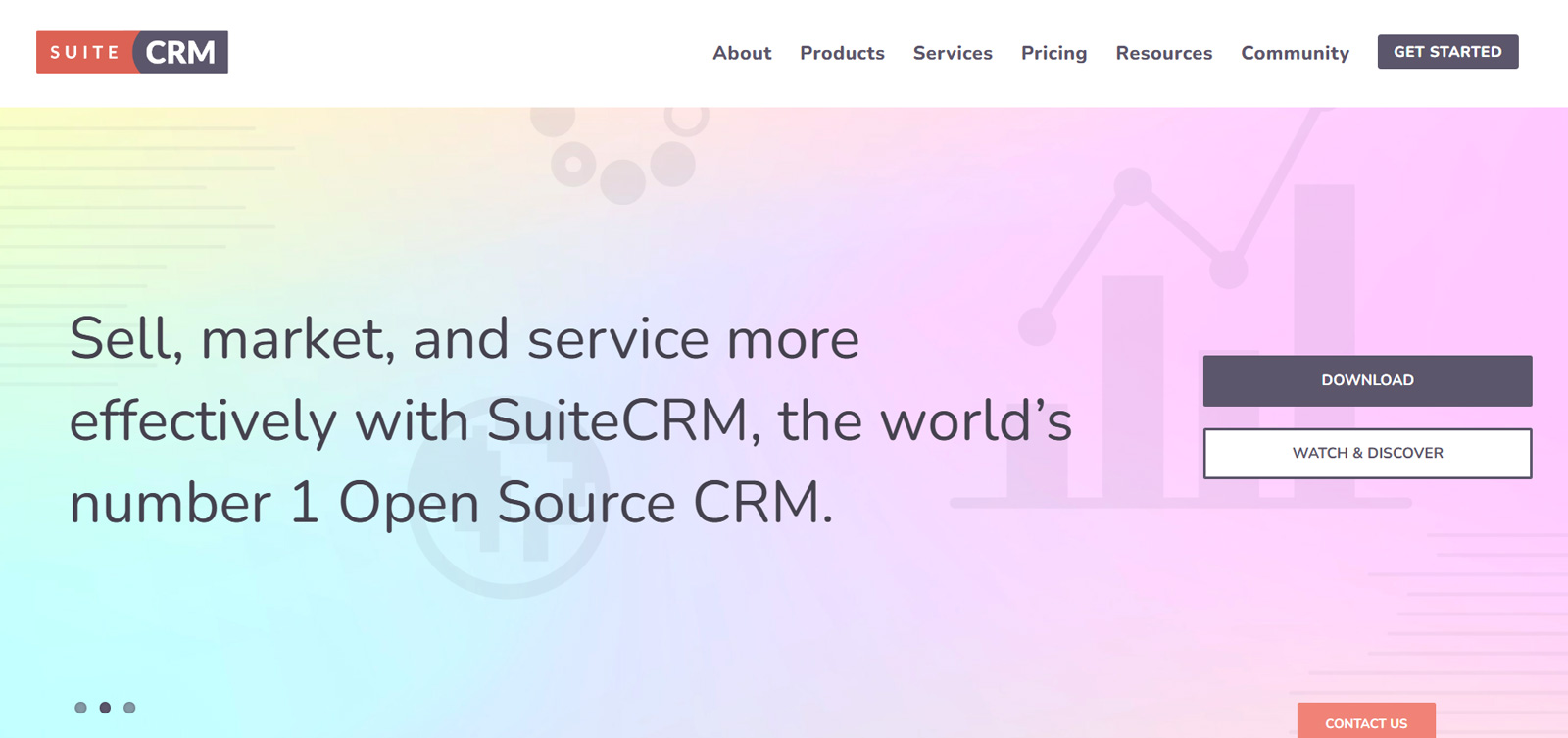Click the hero headline about SuiteCRM
This screenshot has width=1568, height=738.
point(570,420)
